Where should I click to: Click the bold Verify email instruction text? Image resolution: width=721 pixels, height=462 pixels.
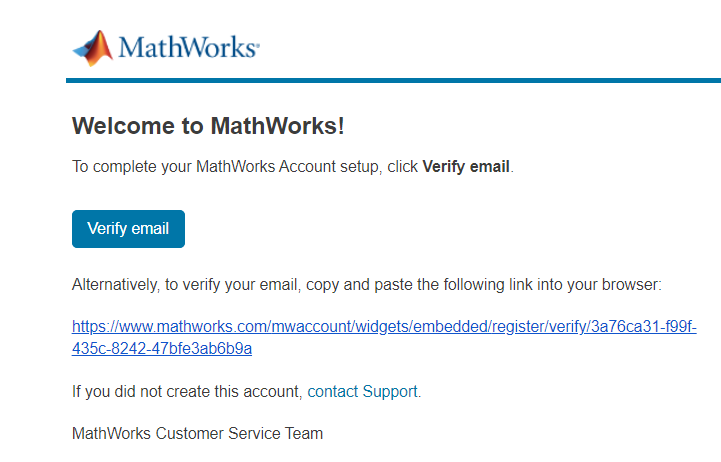pos(466,166)
